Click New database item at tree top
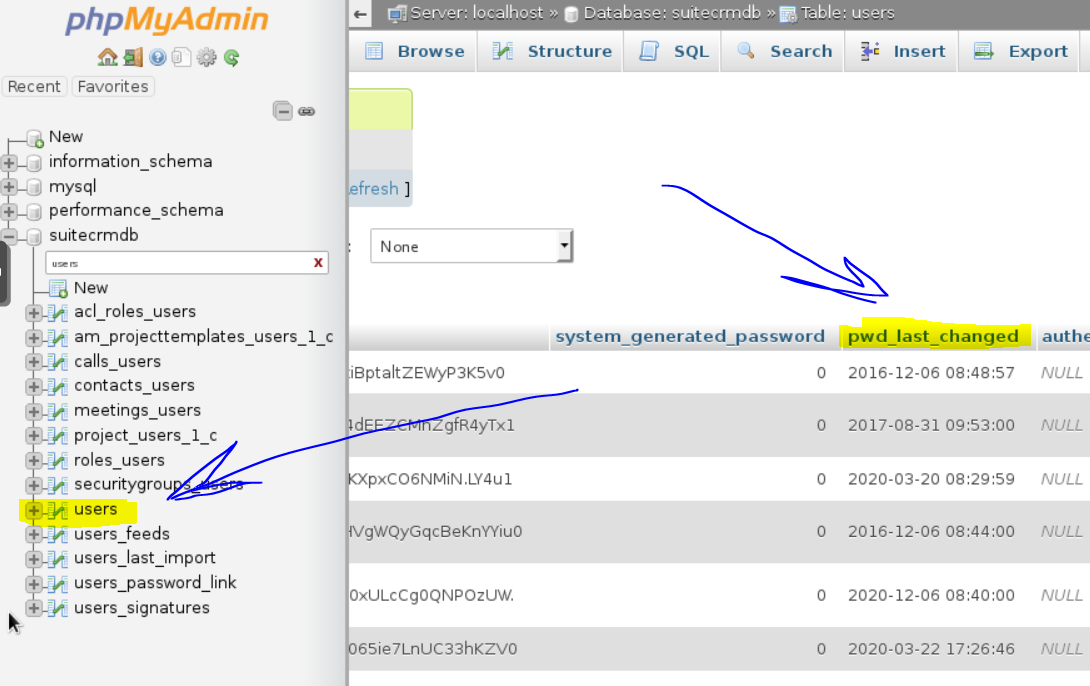The image size is (1090, 686). point(66,136)
